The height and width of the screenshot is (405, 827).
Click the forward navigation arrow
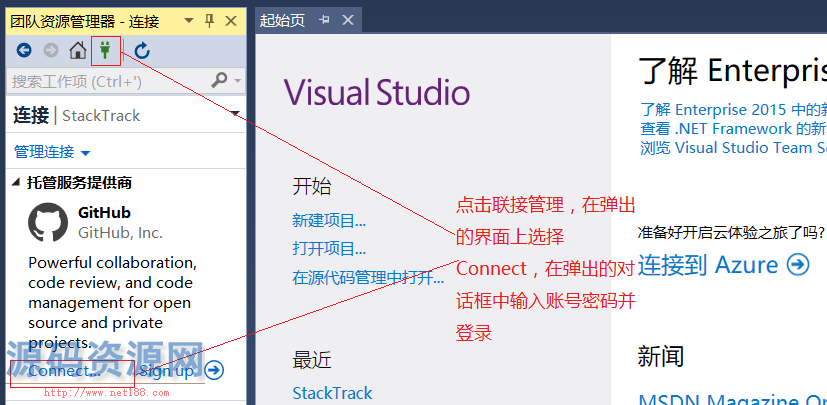tap(51, 51)
